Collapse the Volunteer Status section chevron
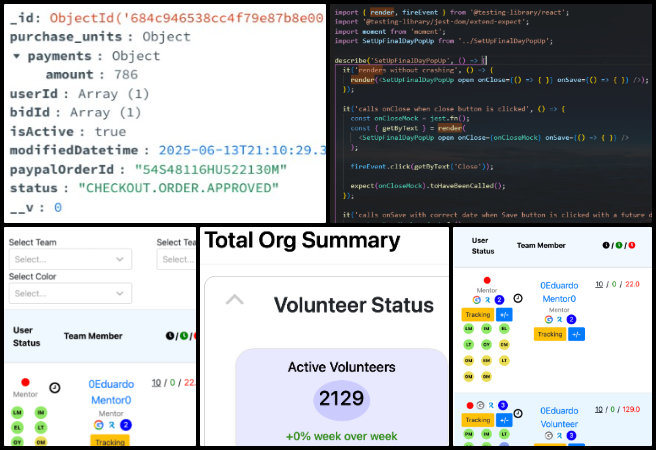This screenshot has width=656, height=450. point(234,299)
